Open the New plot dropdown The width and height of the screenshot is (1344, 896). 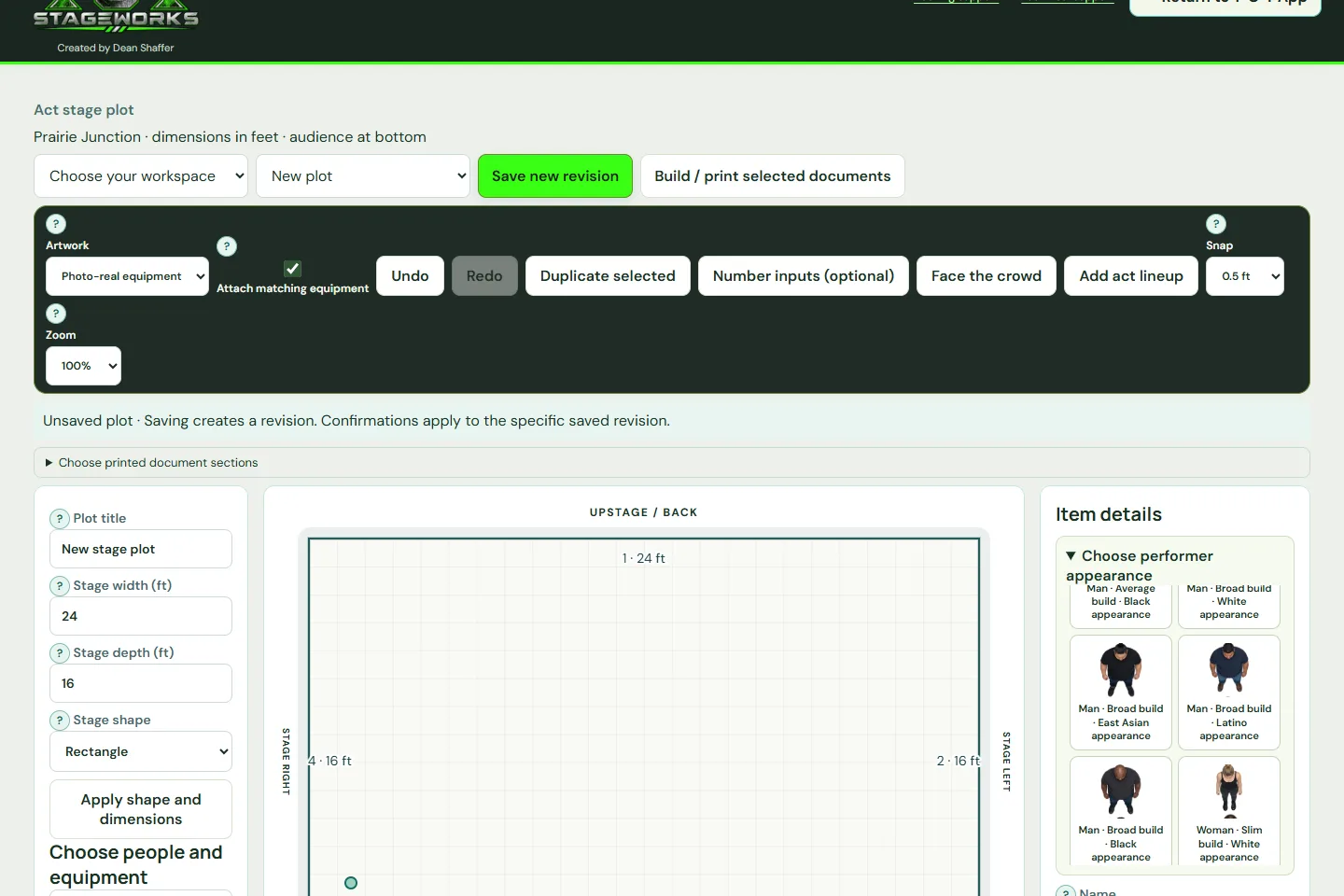[x=363, y=176]
